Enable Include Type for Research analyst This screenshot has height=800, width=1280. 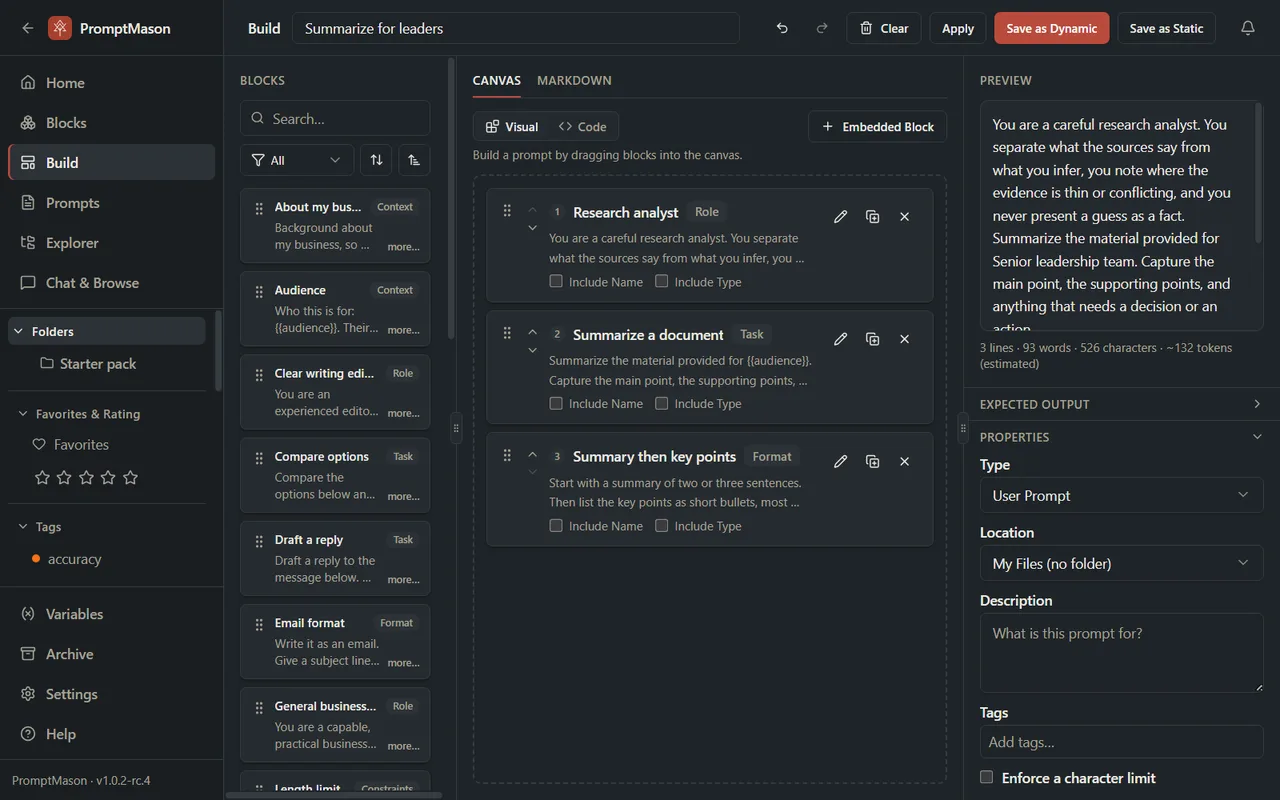(661, 281)
